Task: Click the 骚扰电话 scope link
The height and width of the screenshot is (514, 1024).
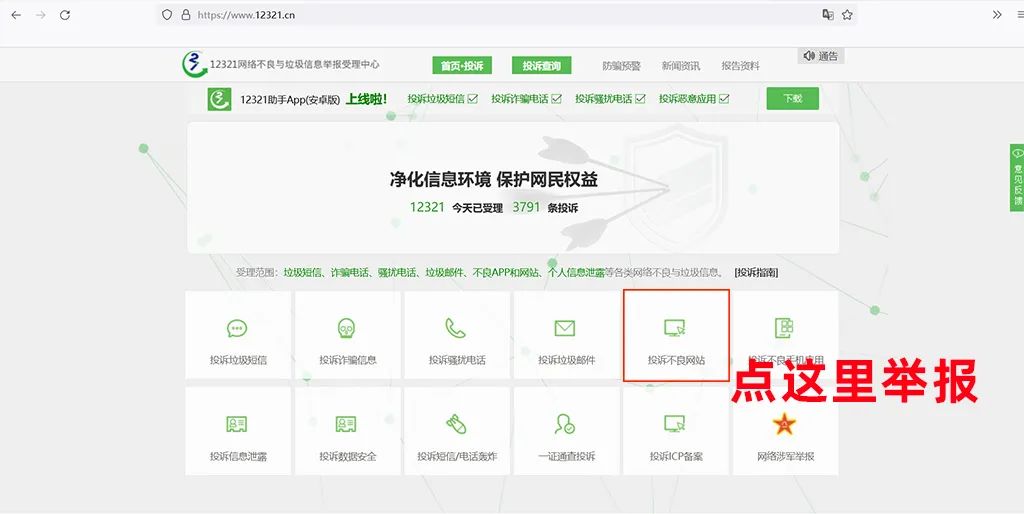Action: (x=397, y=272)
